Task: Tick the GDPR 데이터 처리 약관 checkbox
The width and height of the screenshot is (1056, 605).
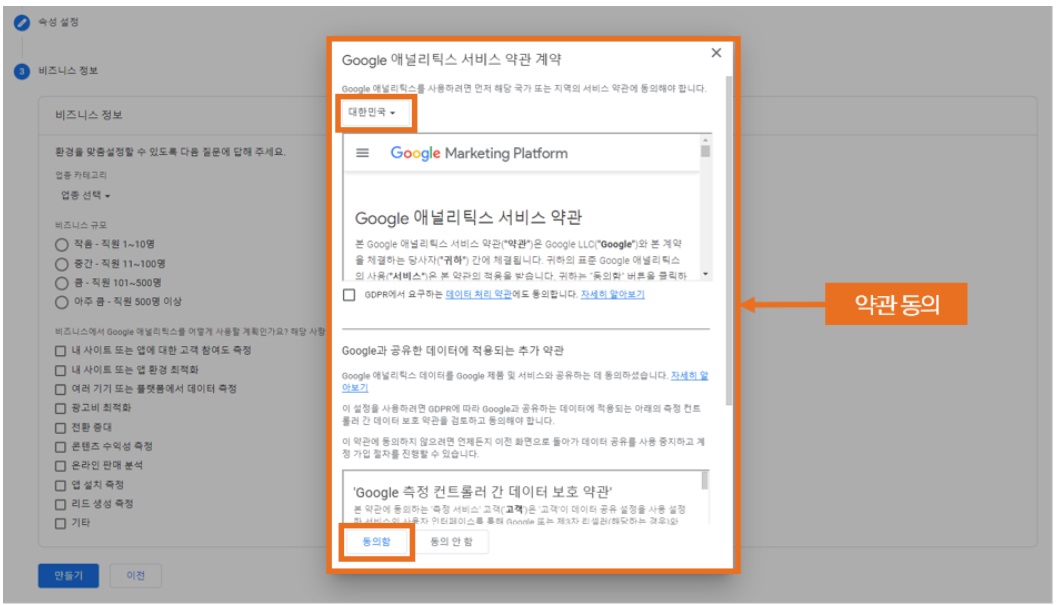Action: tap(349, 294)
